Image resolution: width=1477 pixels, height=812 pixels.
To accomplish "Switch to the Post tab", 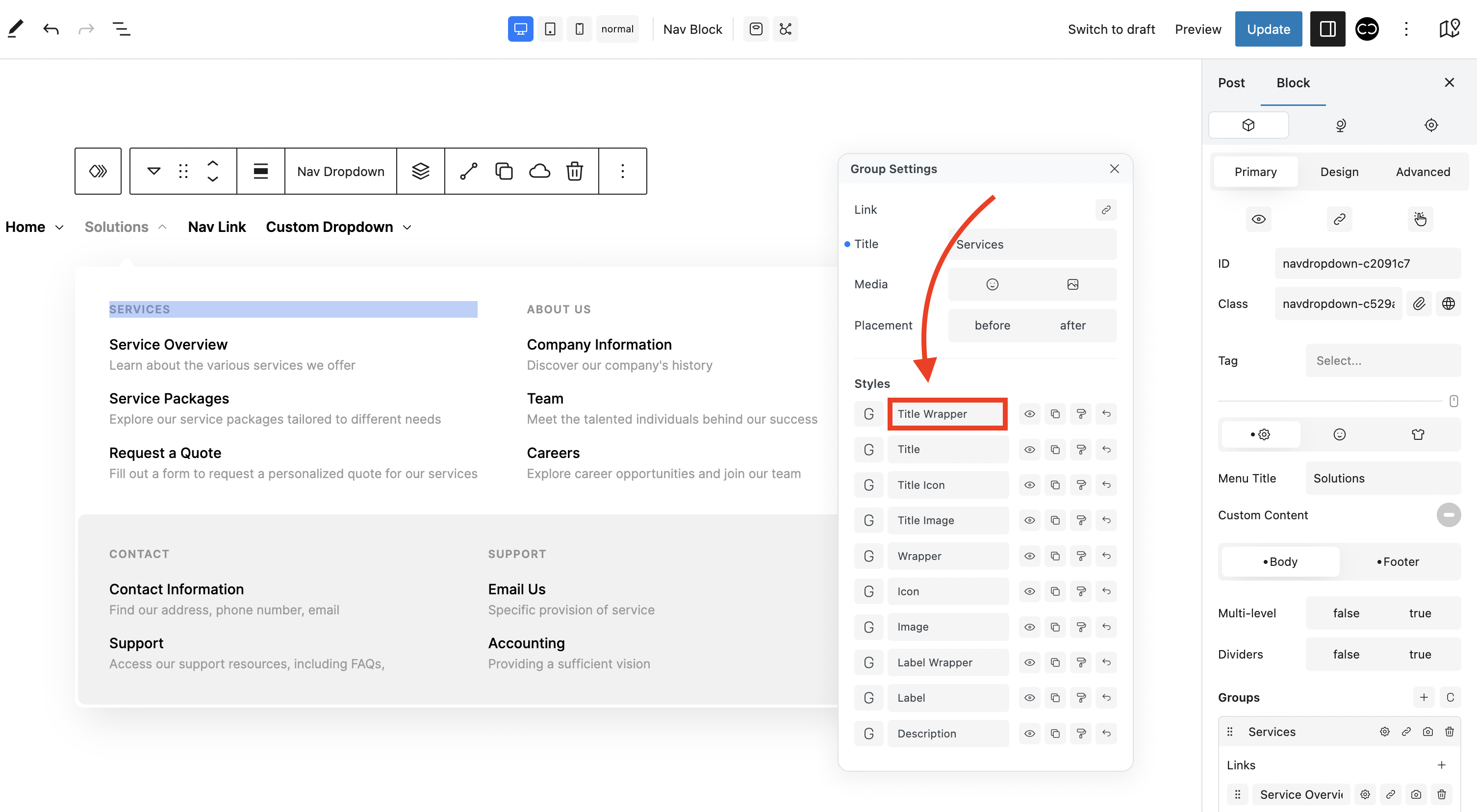I will 1231,82.
